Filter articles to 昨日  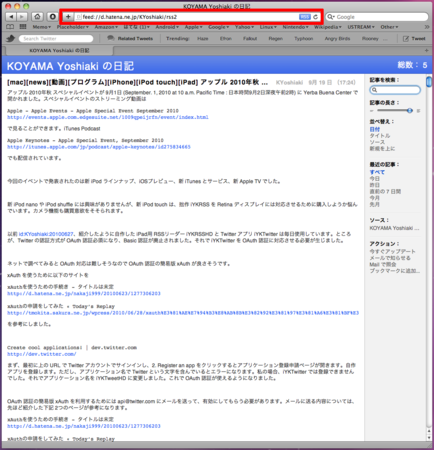click(x=375, y=185)
